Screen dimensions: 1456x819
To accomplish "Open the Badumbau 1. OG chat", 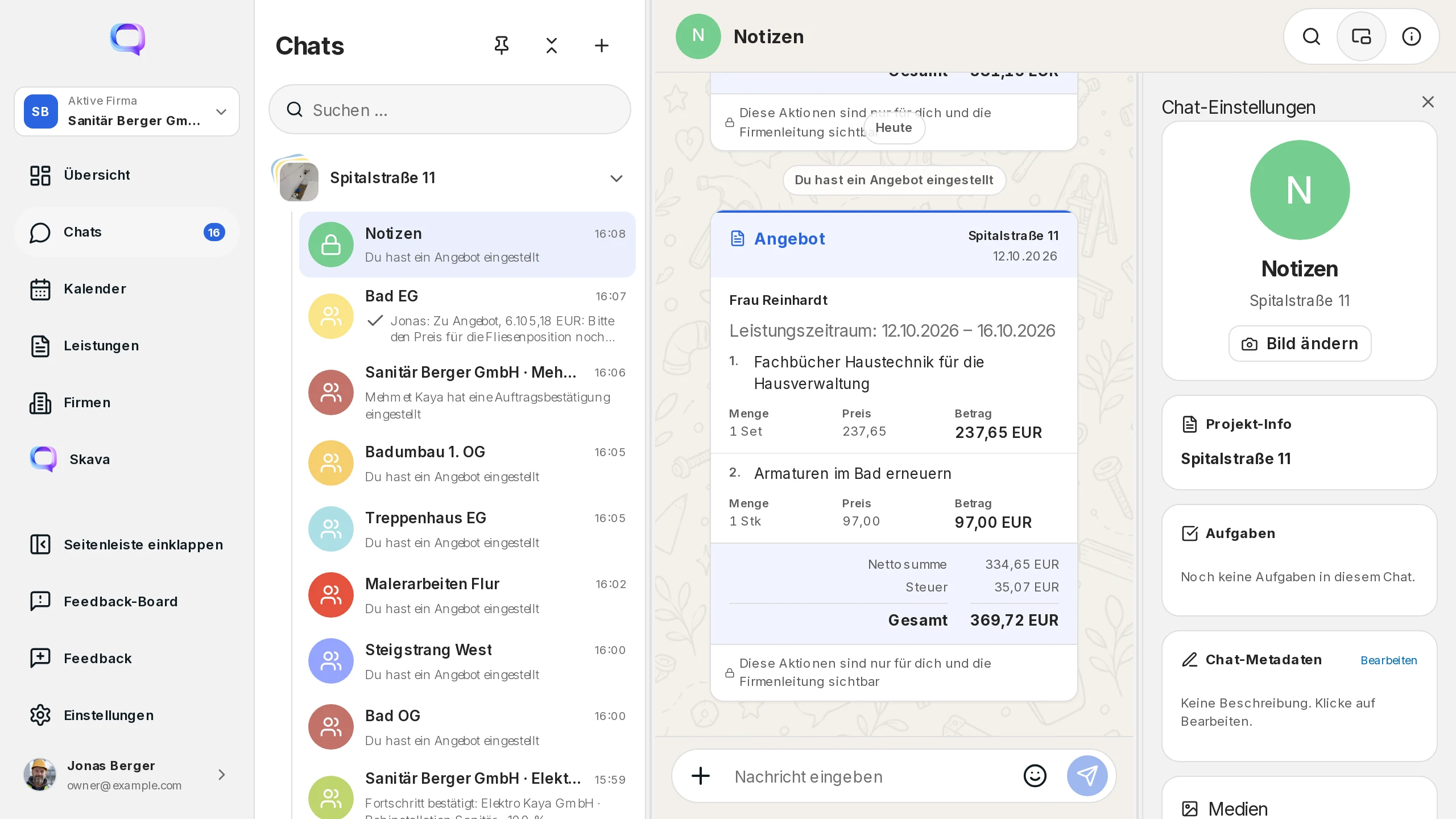I will [467, 463].
